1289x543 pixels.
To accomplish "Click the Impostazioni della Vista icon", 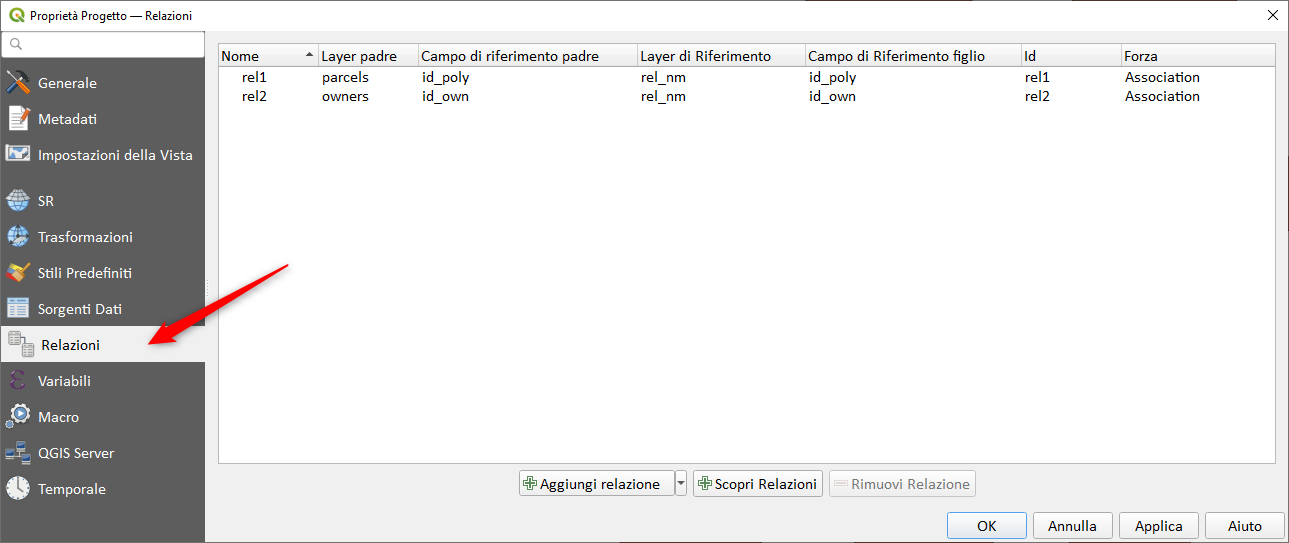I will [18, 155].
